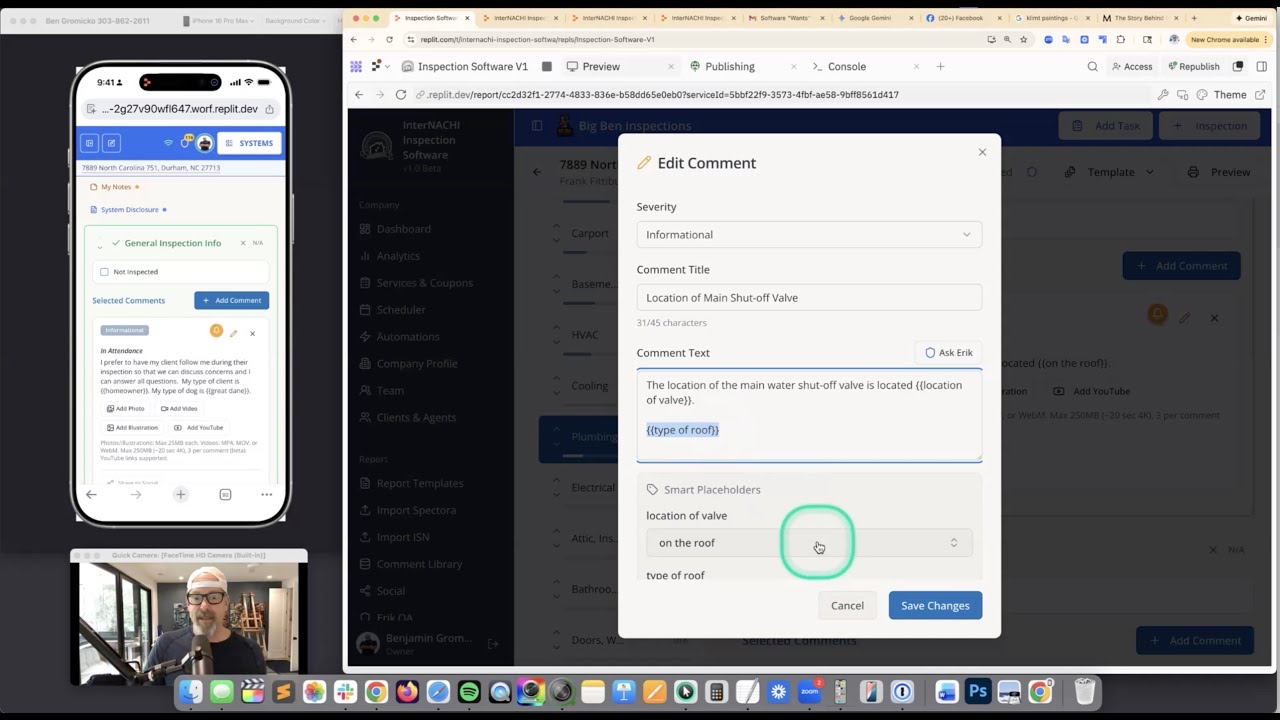Click the Ask Erik button
1280x720 pixels.
[948, 352]
